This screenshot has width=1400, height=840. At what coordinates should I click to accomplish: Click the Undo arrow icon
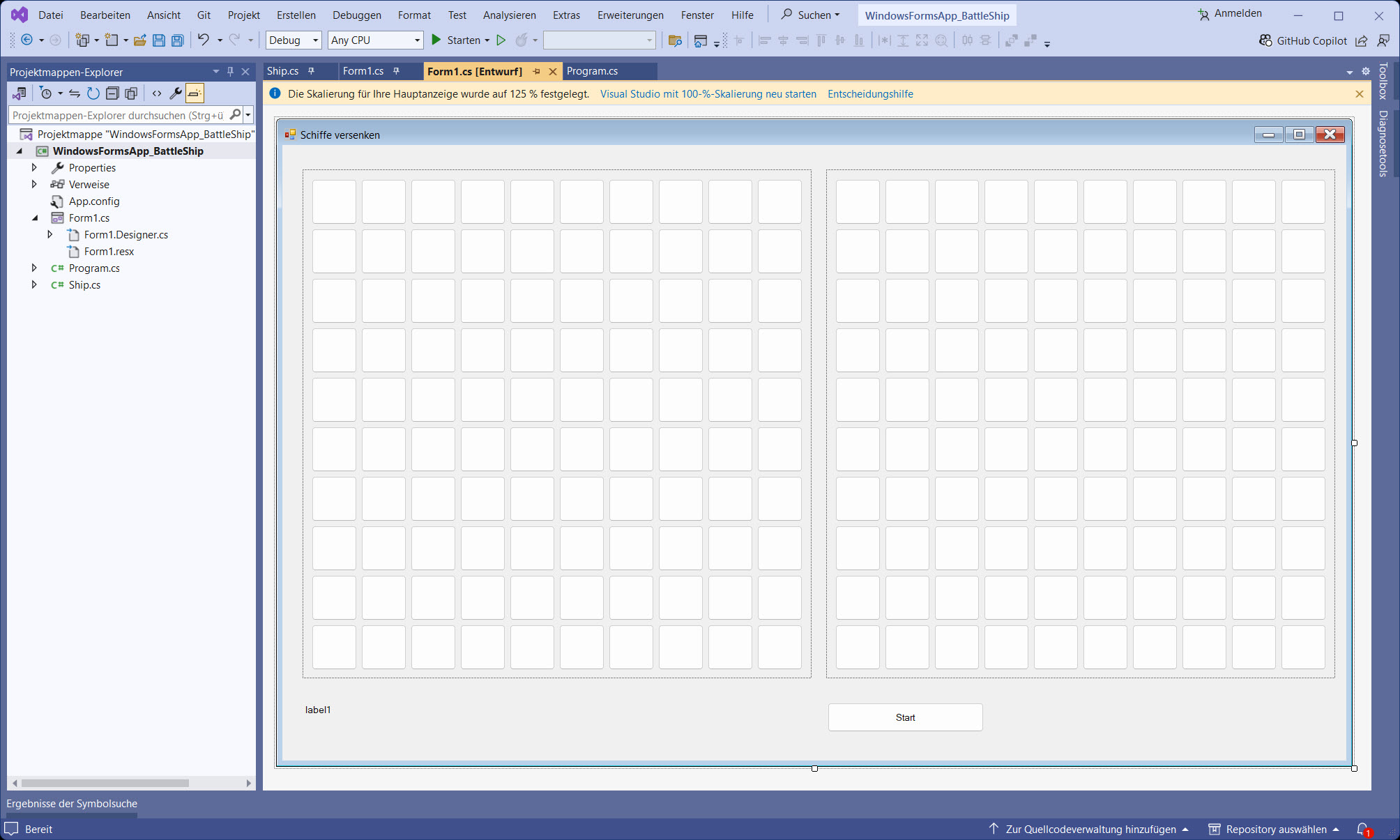[203, 40]
